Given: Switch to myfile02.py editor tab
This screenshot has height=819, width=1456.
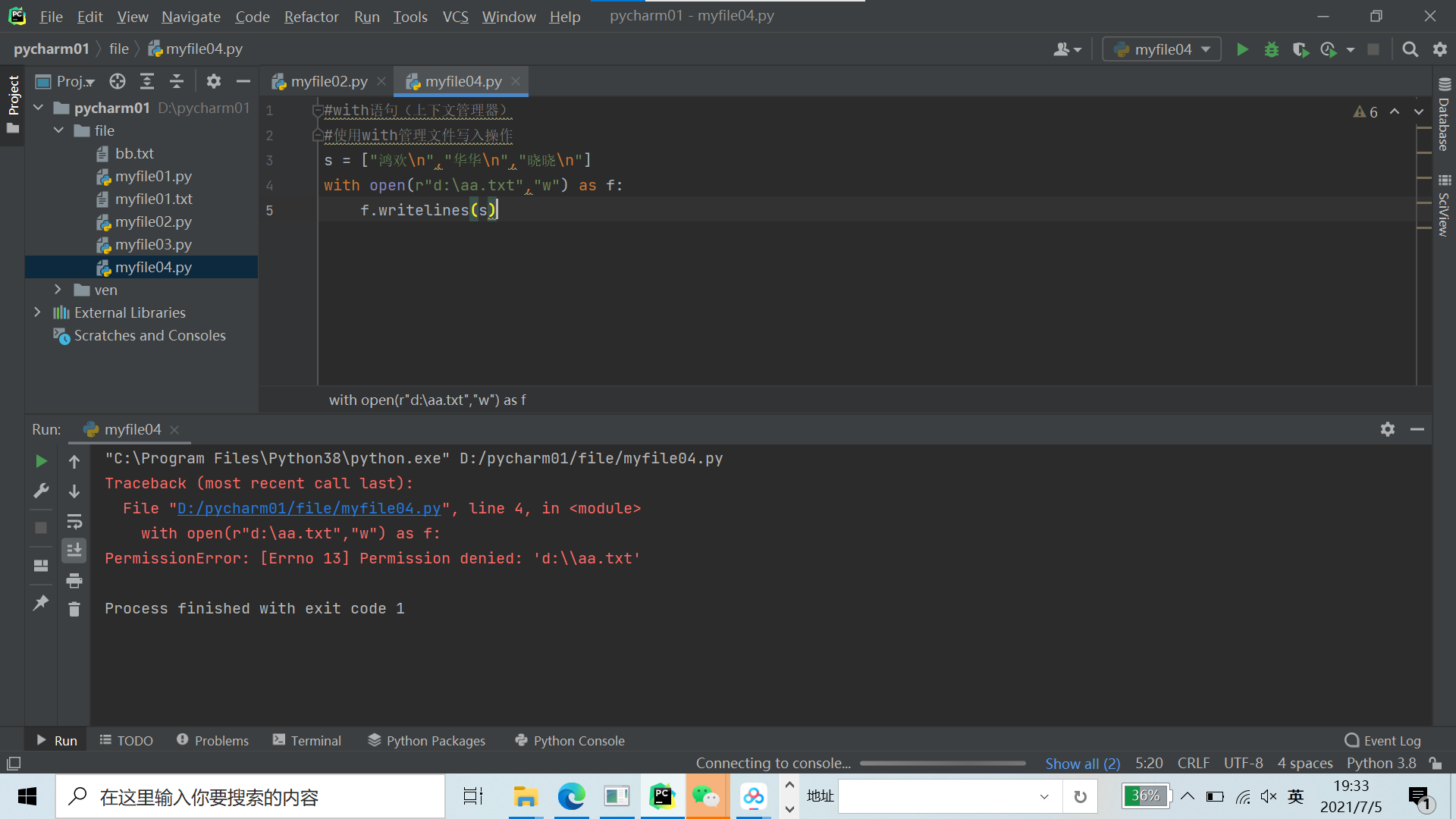Looking at the screenshot, I should point(329,81).
